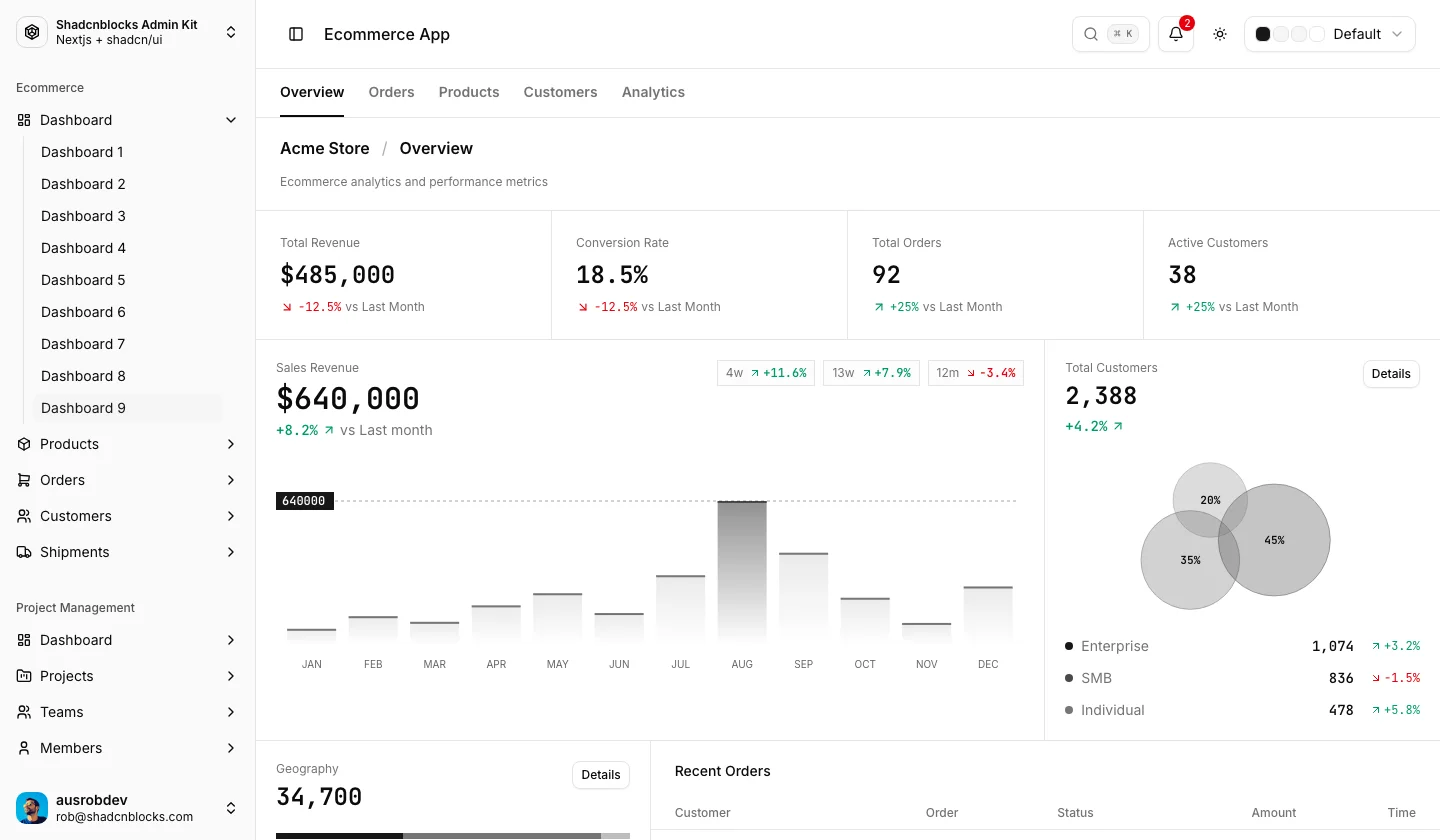1440x840 pixels.
Task: Click the Teams people icon
Action: [x=24, y=712]
